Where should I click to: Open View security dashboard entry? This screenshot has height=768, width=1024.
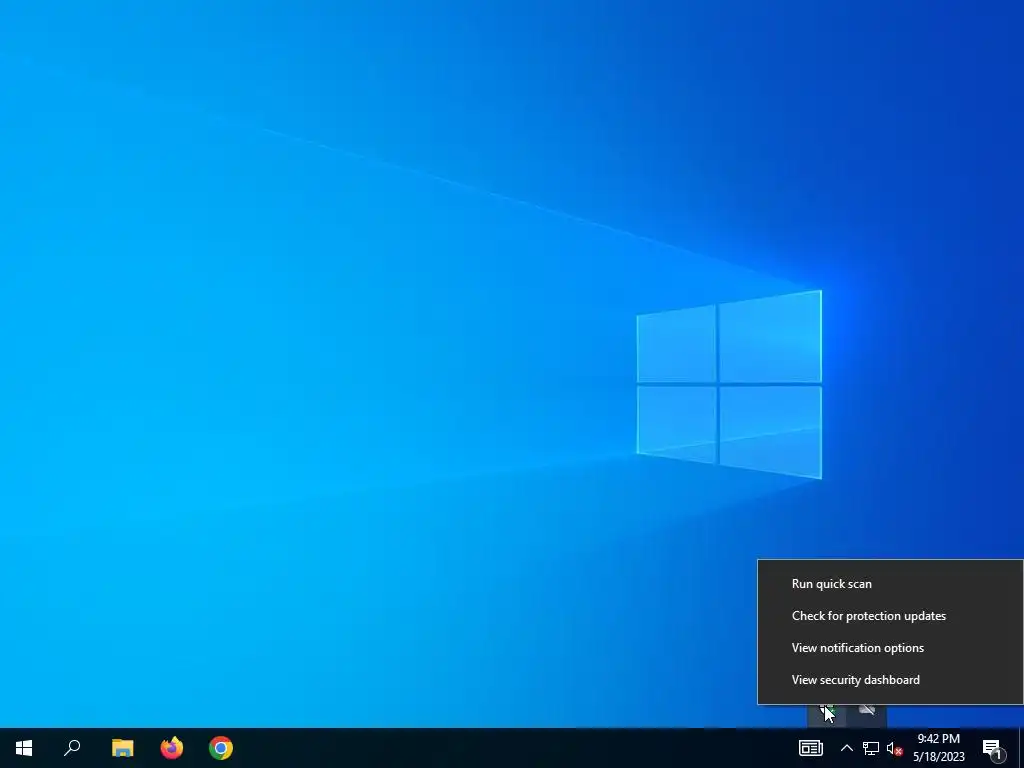coord(890,680)
